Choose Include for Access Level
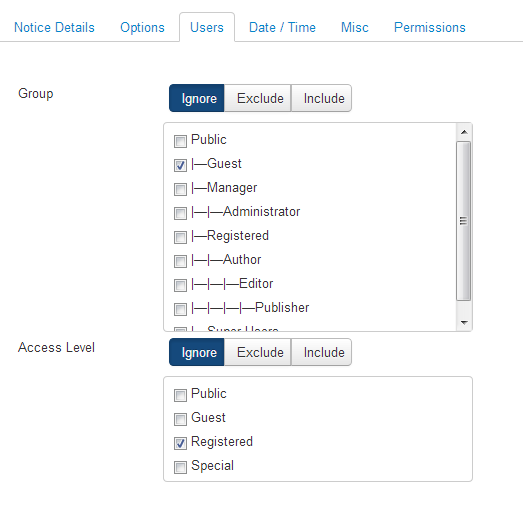Image resolution: width=523 pixels, height=507 pixels. (324, 353)
